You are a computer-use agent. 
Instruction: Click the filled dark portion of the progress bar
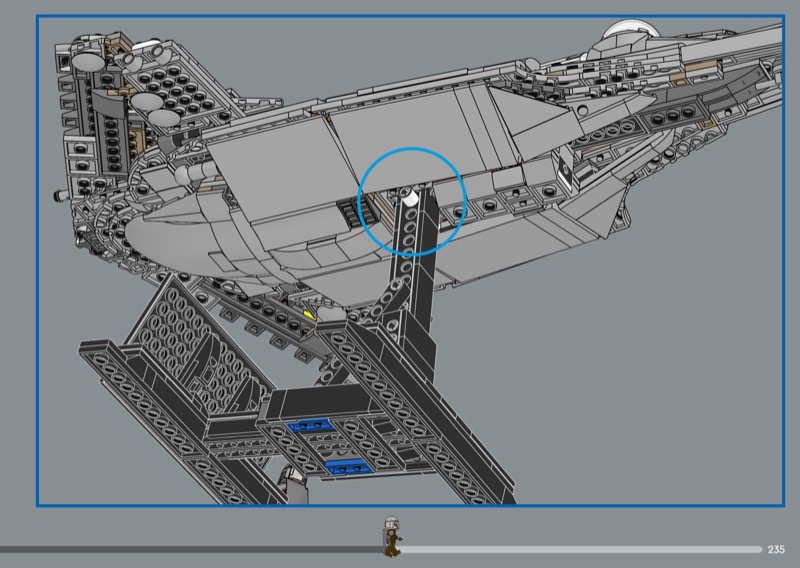[192, 550]
